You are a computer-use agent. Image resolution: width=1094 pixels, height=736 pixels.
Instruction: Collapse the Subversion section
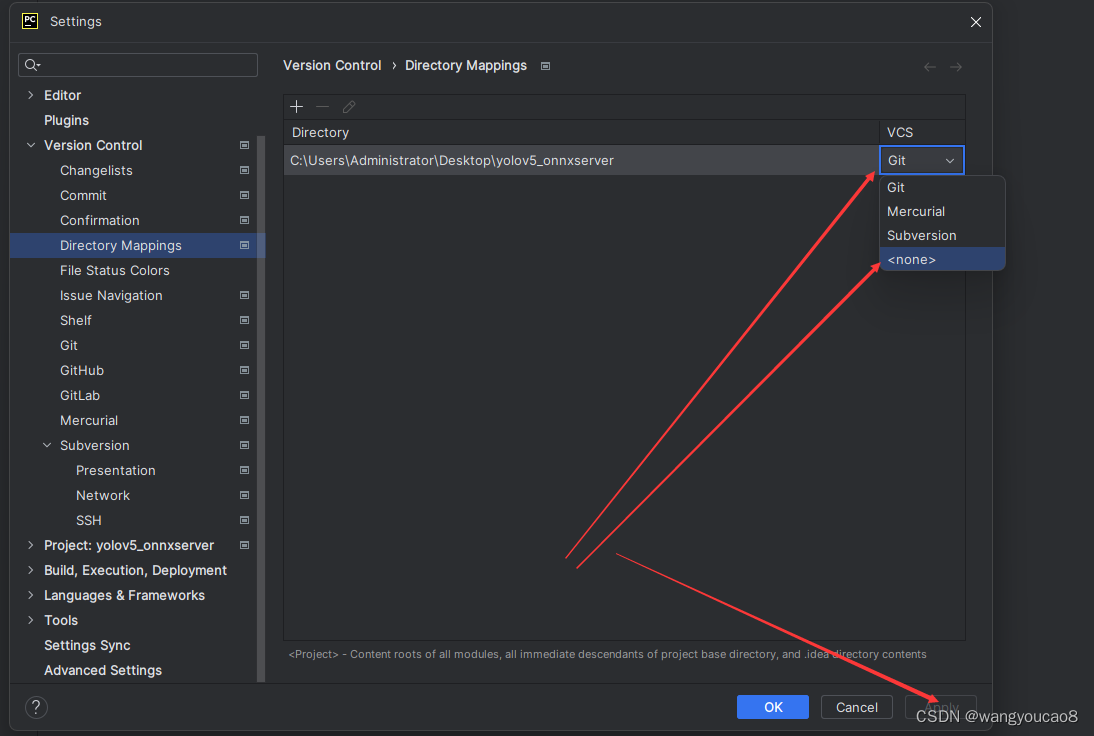[46, 445]
